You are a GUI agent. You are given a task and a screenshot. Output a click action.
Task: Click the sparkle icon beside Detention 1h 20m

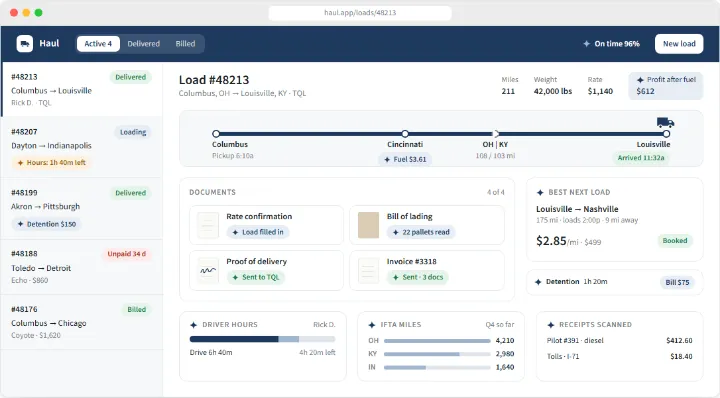[x=538, y=282]
